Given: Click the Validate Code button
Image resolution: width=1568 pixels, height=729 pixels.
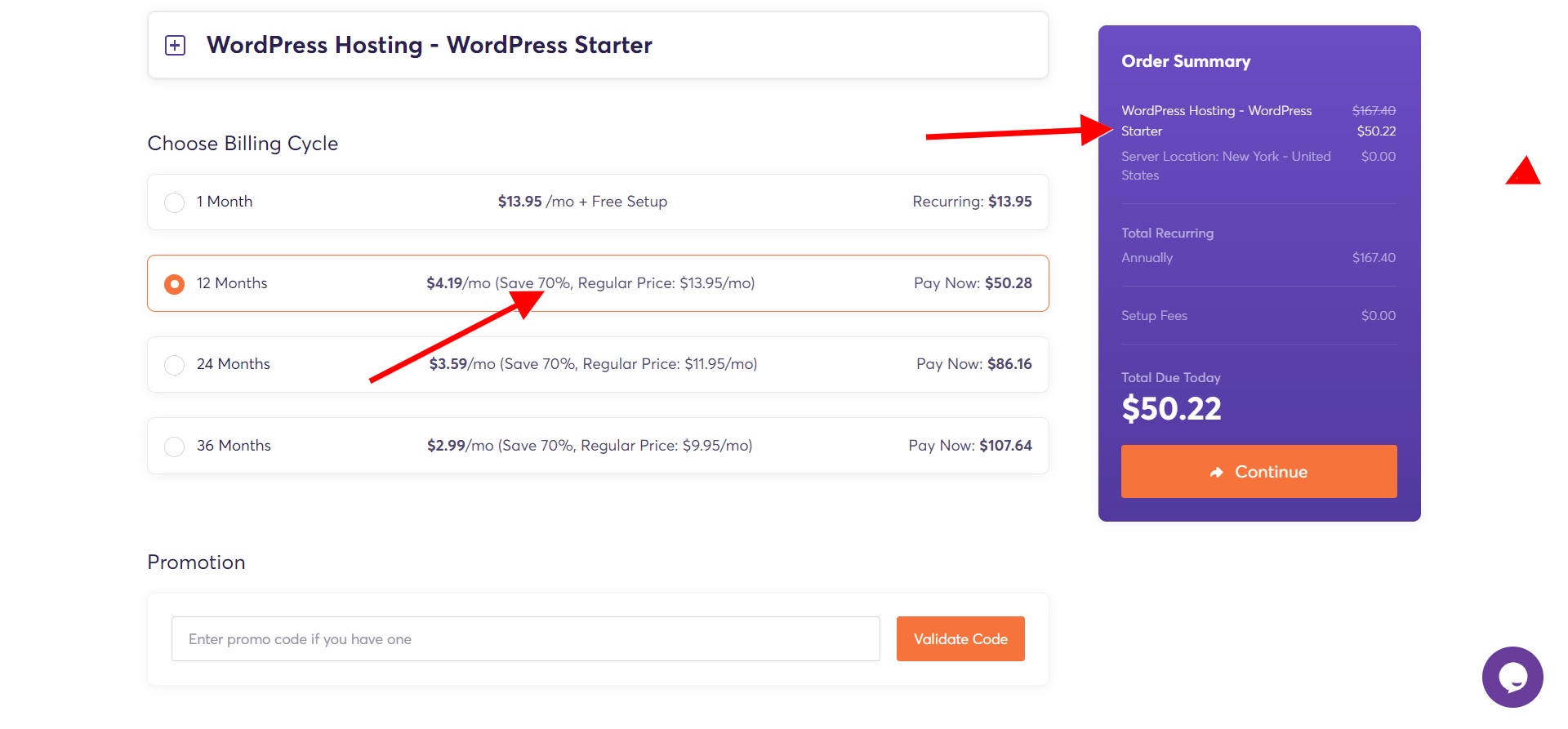Looking at the screenshot, I should (x=960, y=638).
